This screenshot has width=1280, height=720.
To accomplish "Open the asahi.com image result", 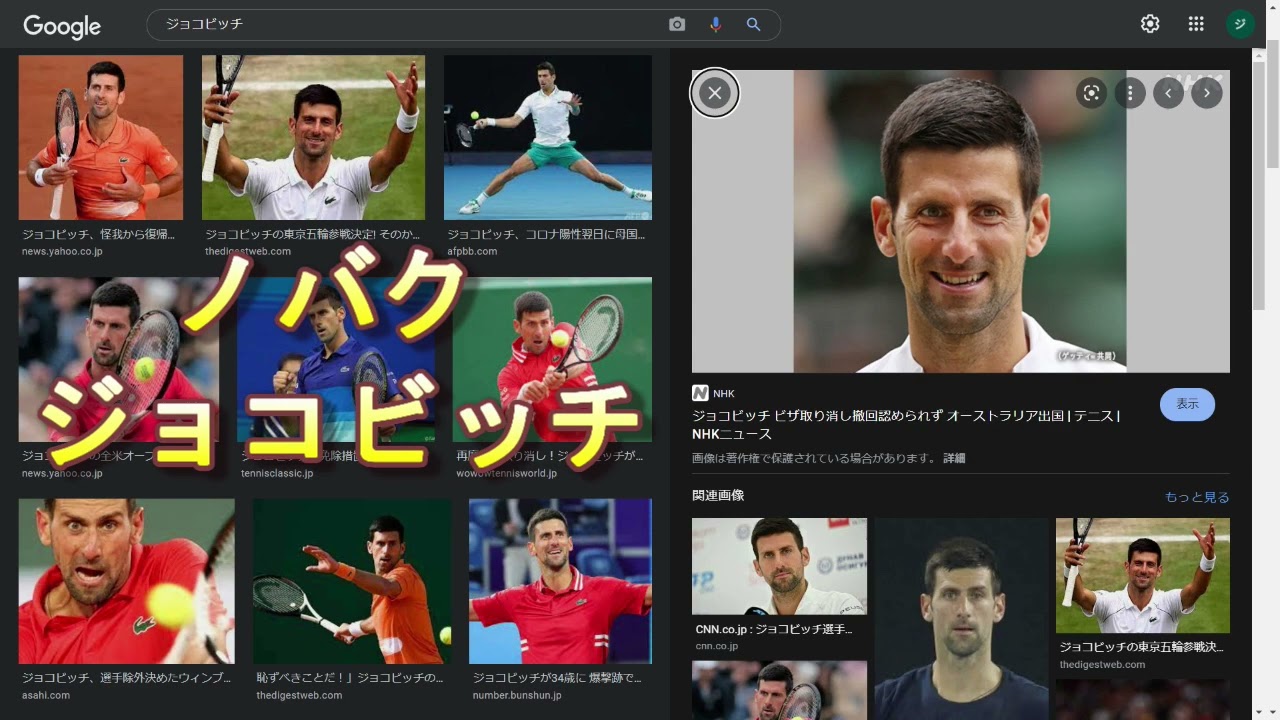I will pos(126,581).
